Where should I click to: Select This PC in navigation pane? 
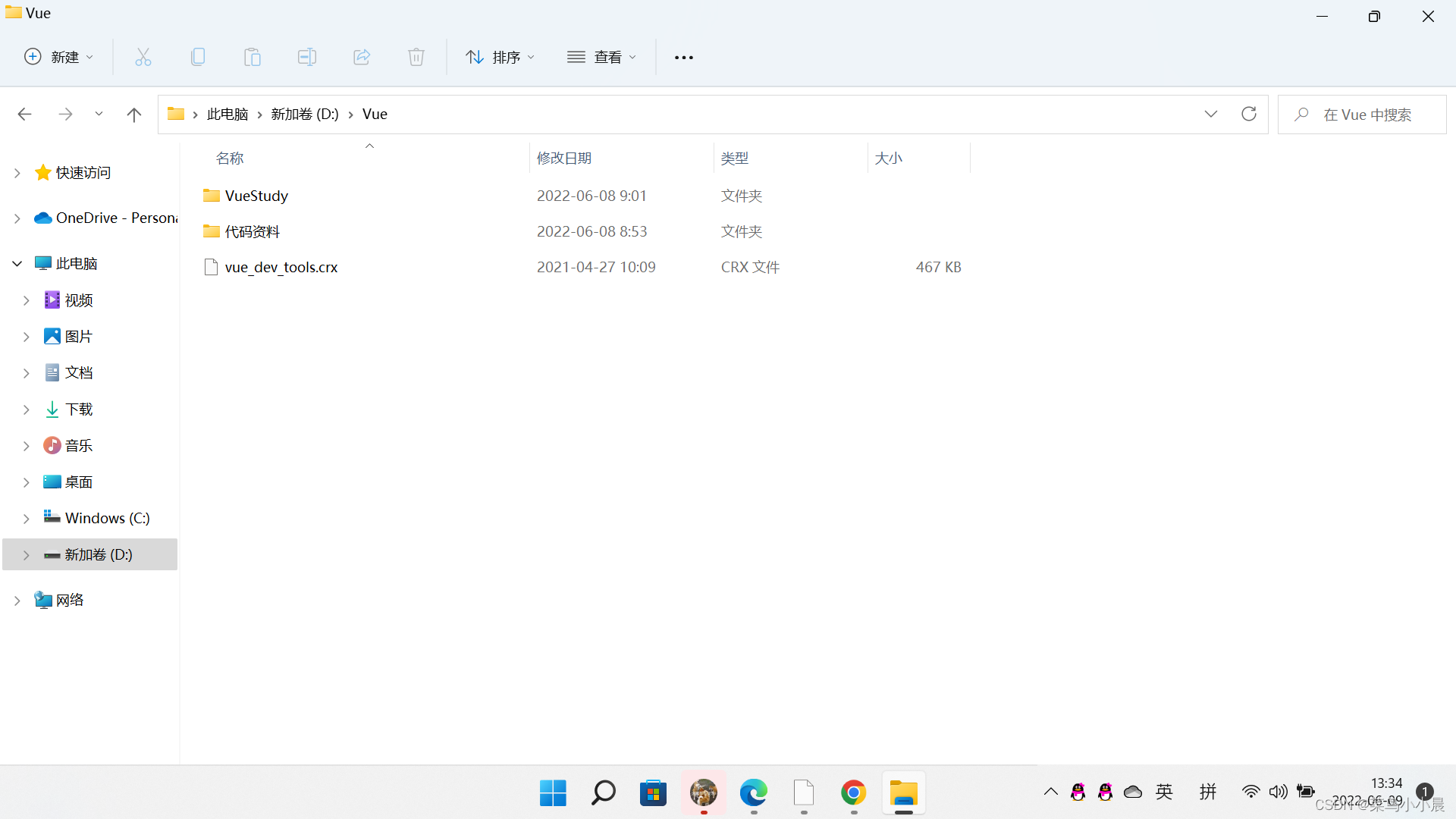pyautogui.click(x=76, y=263)
